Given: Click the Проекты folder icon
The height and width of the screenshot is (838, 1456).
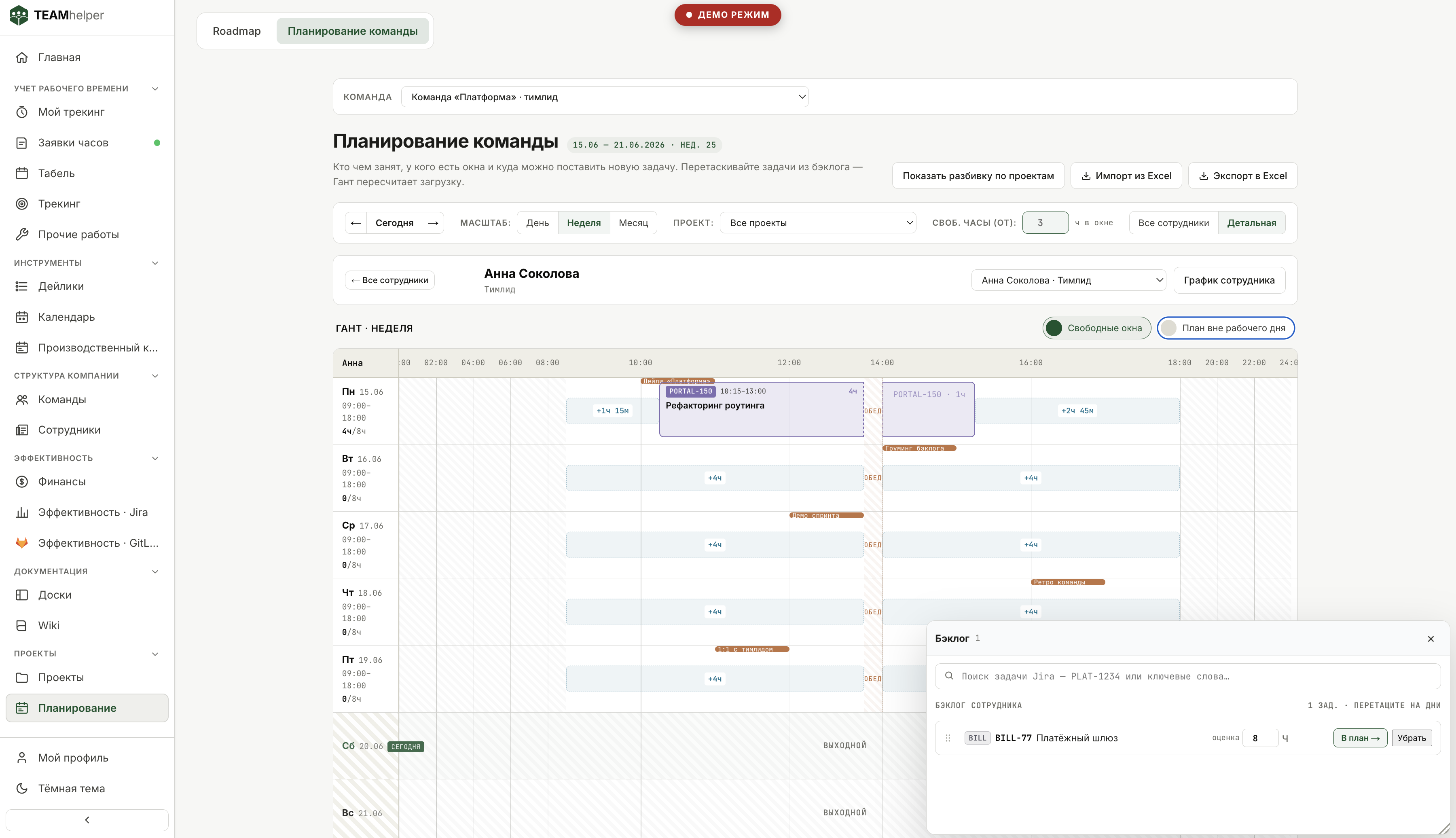Looking at the screenshot, I should point(22,677).
